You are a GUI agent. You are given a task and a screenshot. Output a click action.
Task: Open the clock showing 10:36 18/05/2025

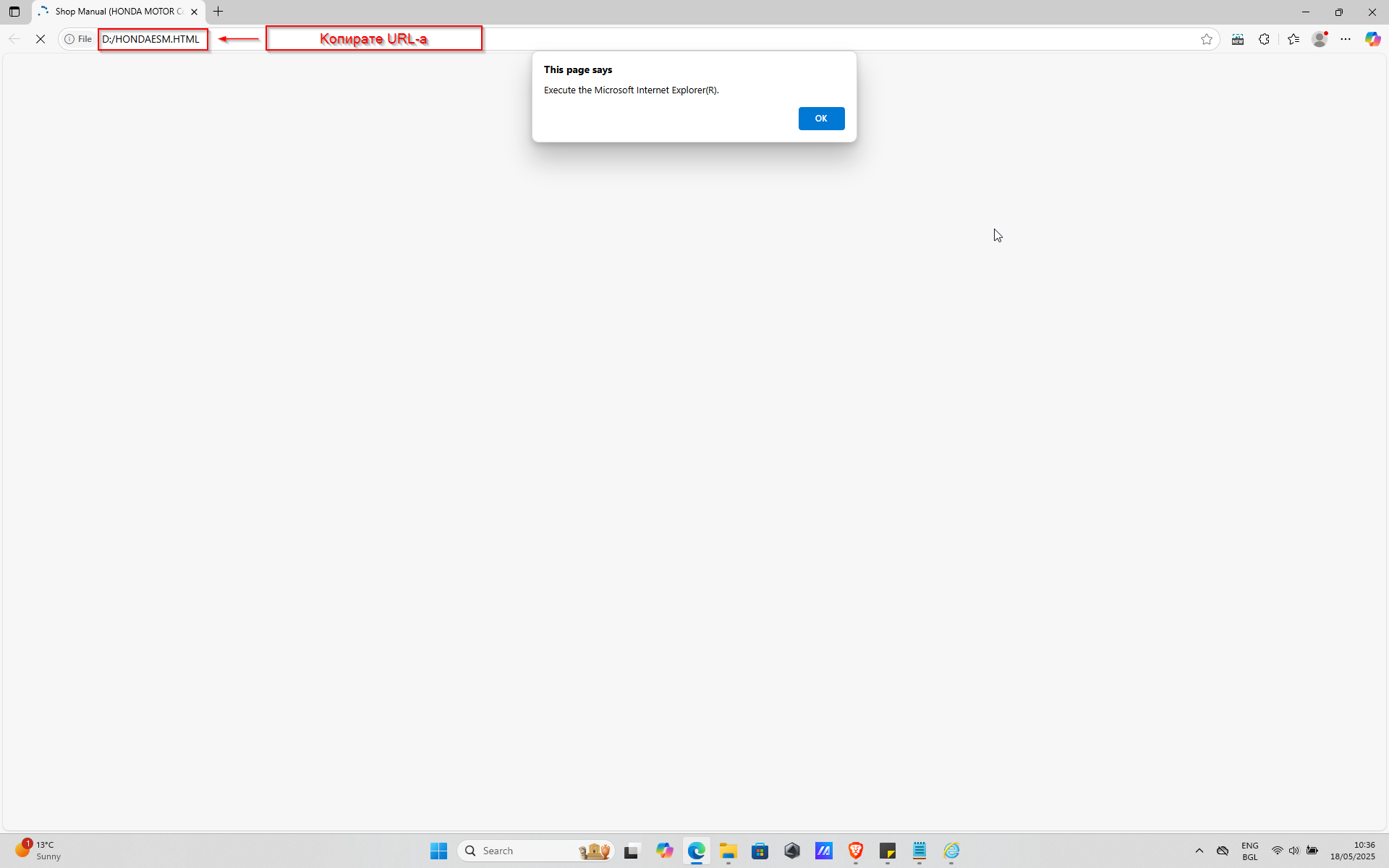coord(1352,851)
